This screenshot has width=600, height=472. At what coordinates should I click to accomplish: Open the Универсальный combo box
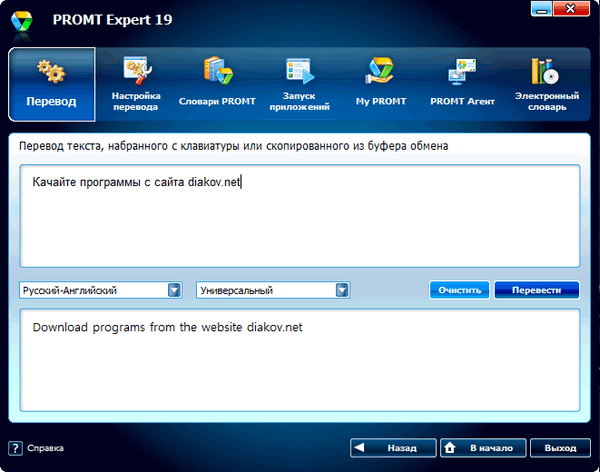coord(273,290)
